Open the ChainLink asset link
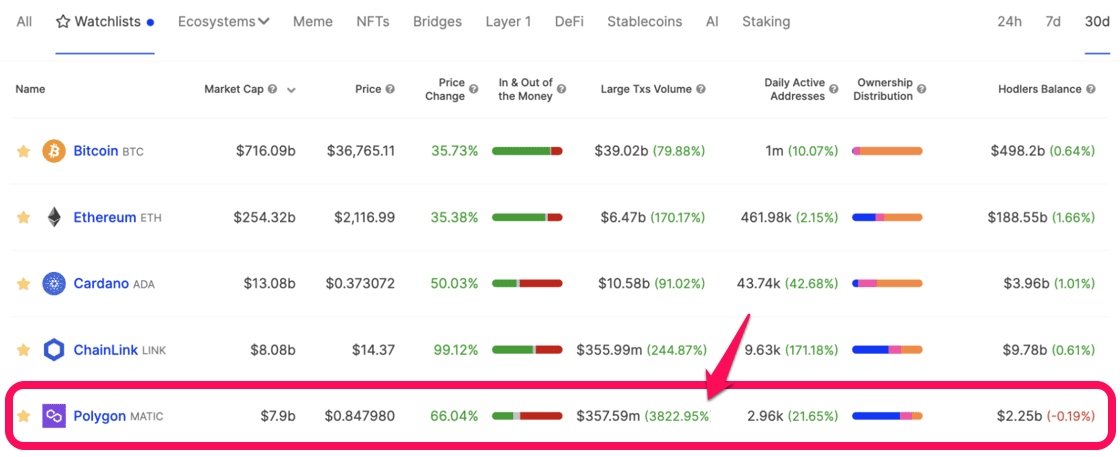Viewport: 1120px width, 457px height. pyautogui.click(x=106, y=350)
